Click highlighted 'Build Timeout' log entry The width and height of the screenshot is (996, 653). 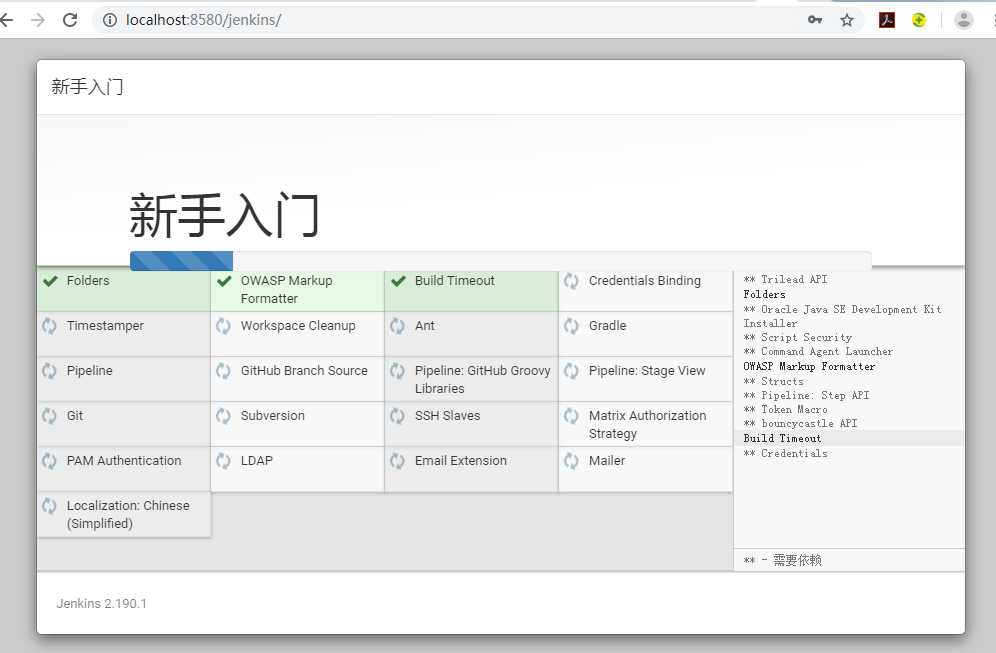(x=783, y=438)
